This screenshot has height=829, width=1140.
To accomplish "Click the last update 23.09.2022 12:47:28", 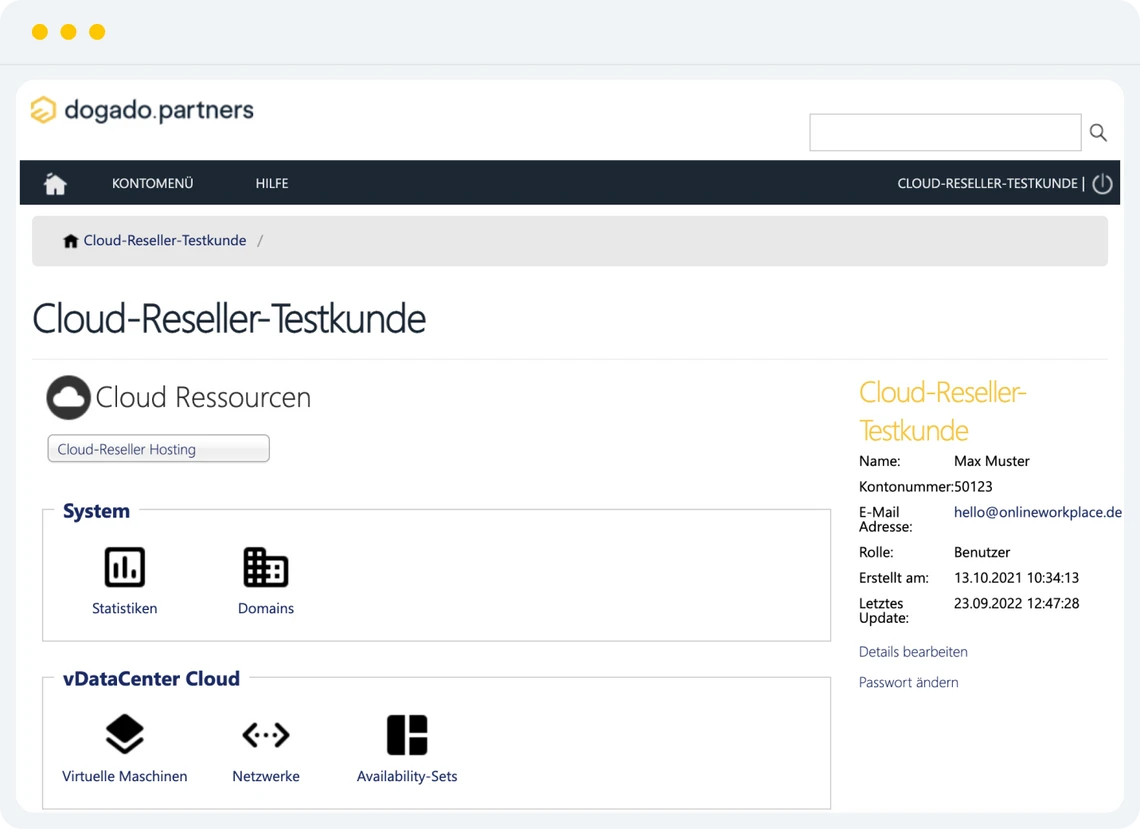I will pyautogui.click(x=1016, y=604).
